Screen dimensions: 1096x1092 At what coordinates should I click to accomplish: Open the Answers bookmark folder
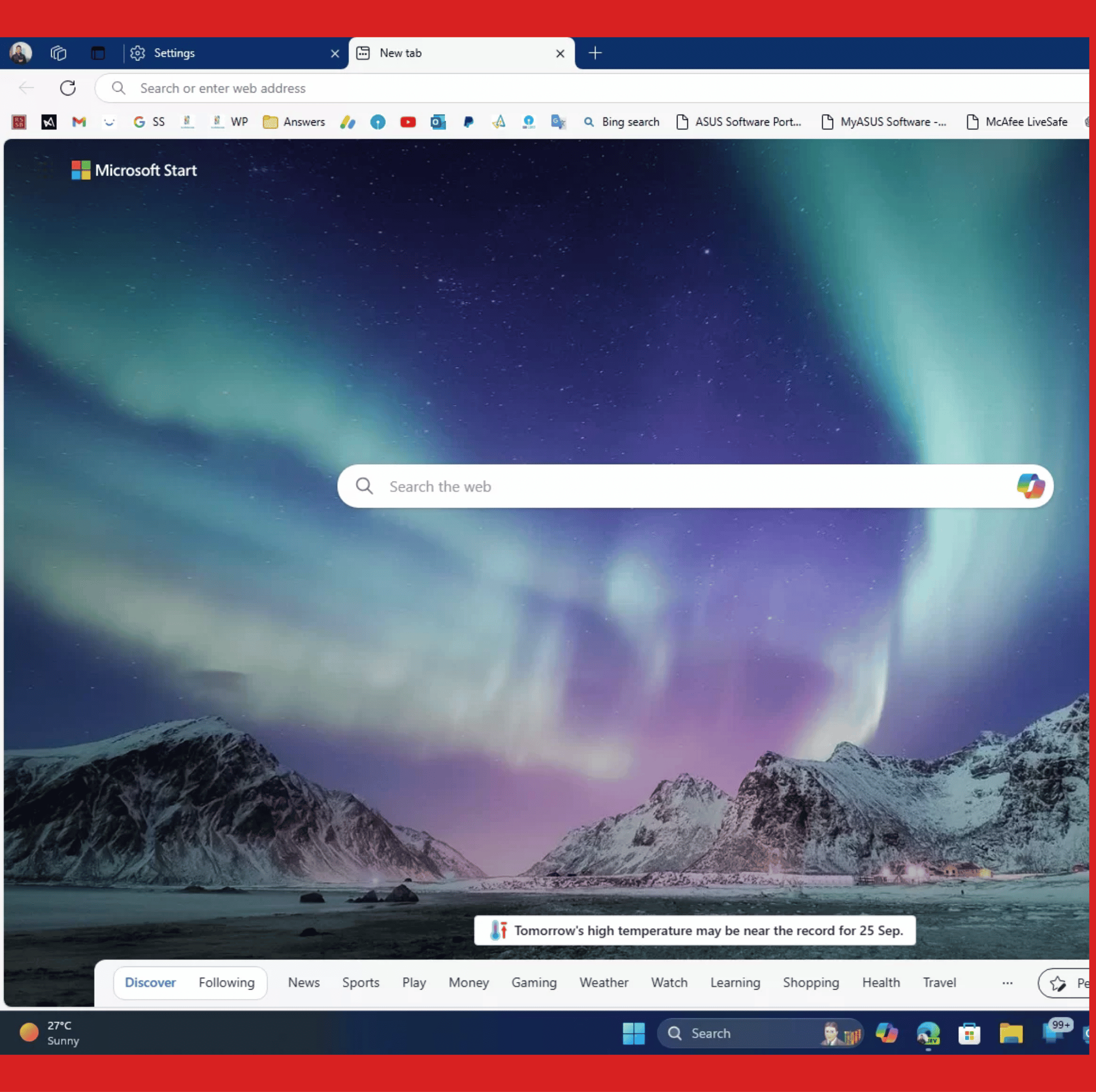click(294, 121)
